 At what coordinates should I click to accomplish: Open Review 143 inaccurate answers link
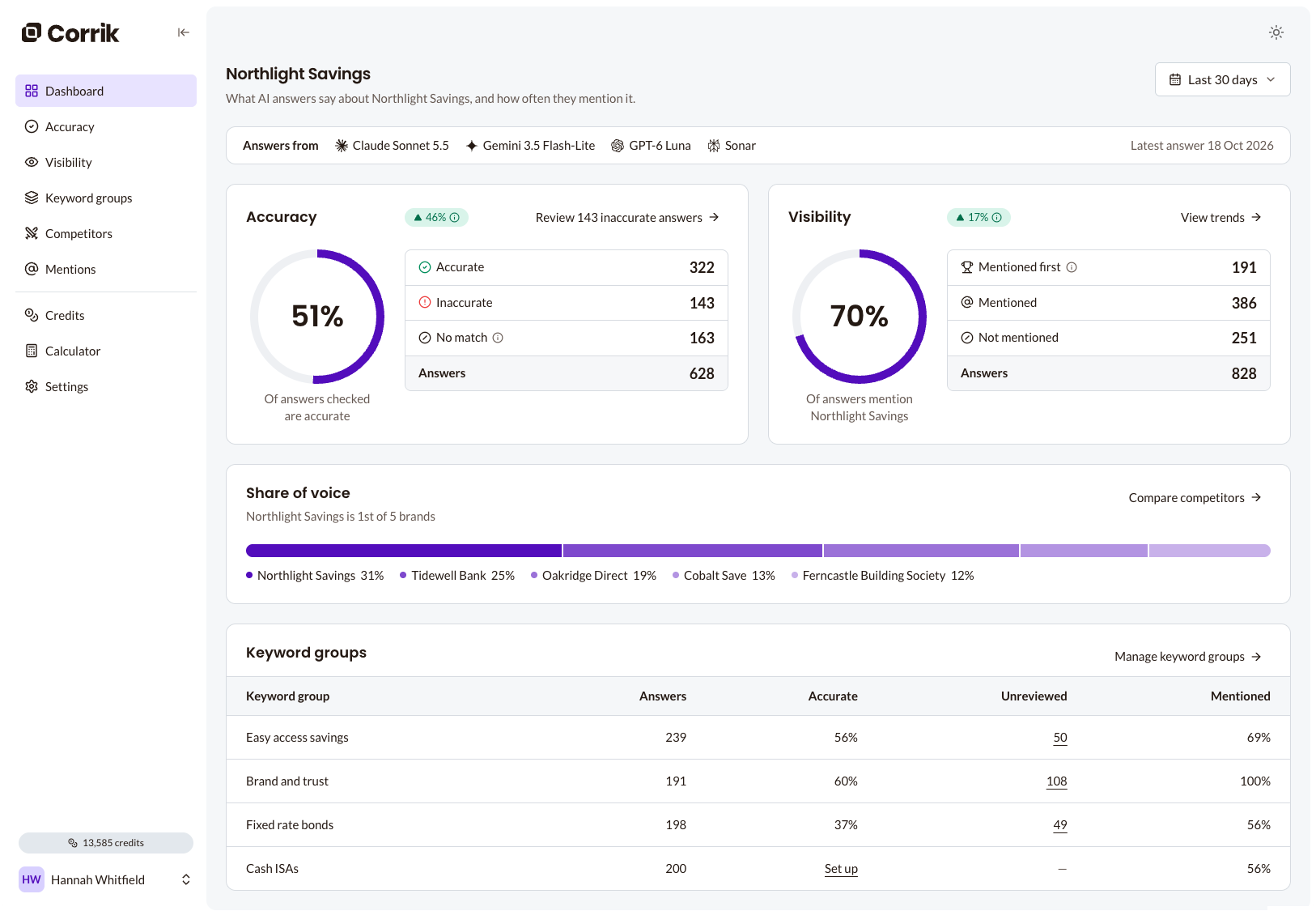[x=627, y=217]
